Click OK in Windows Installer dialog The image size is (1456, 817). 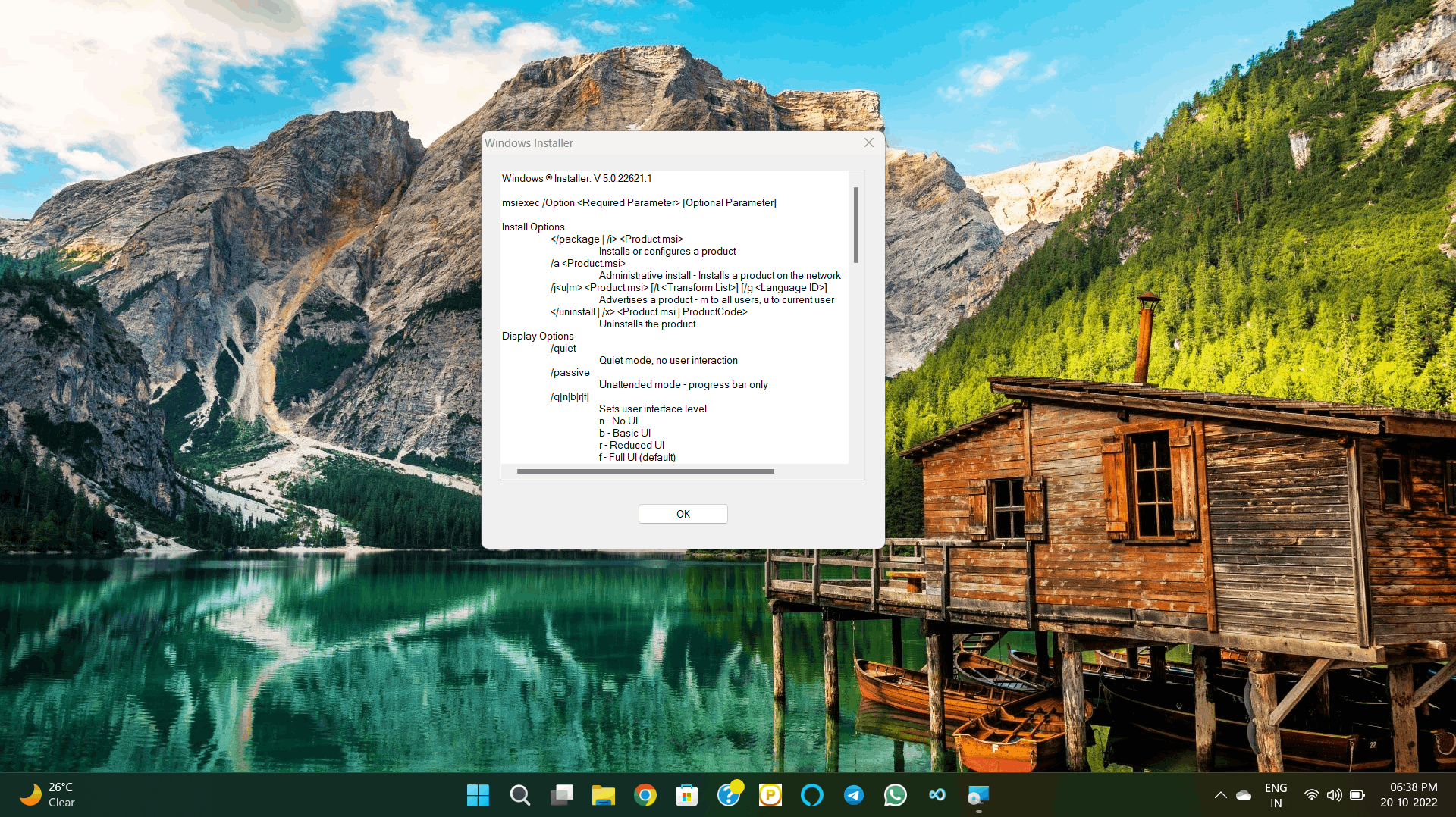(683, 514)
